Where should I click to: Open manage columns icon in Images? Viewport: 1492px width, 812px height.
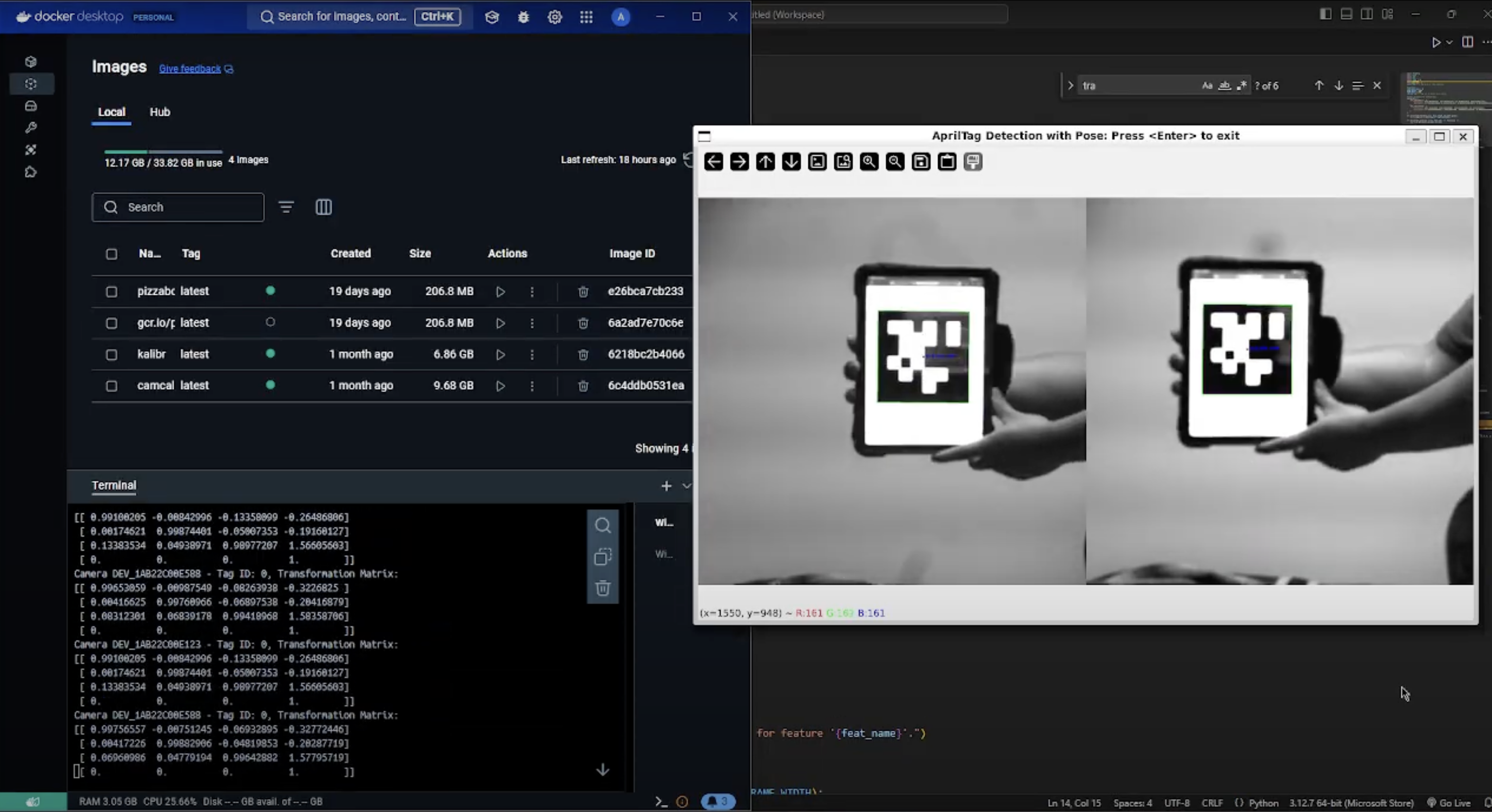pos(323,206)
